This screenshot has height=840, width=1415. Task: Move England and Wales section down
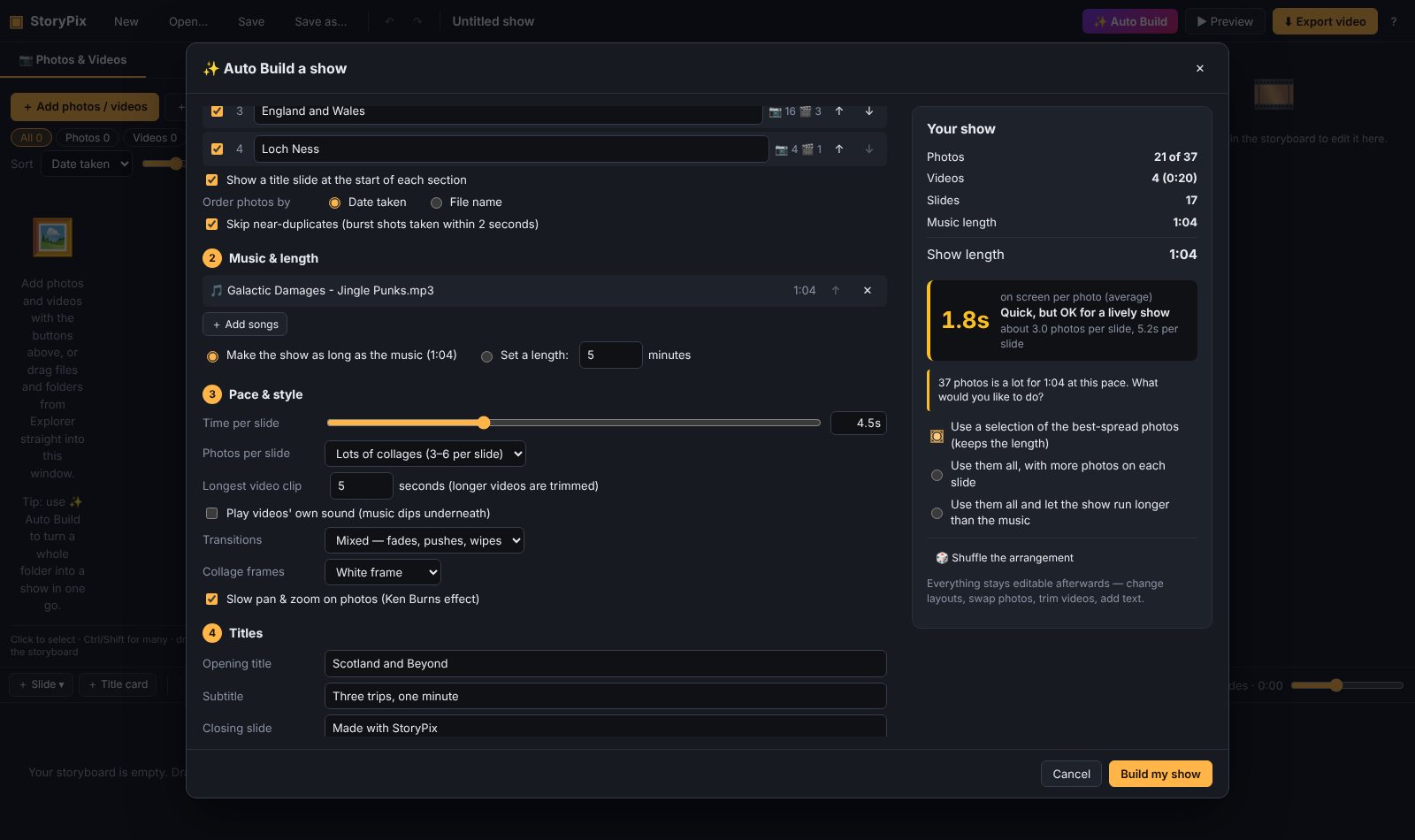coord(869,111)
